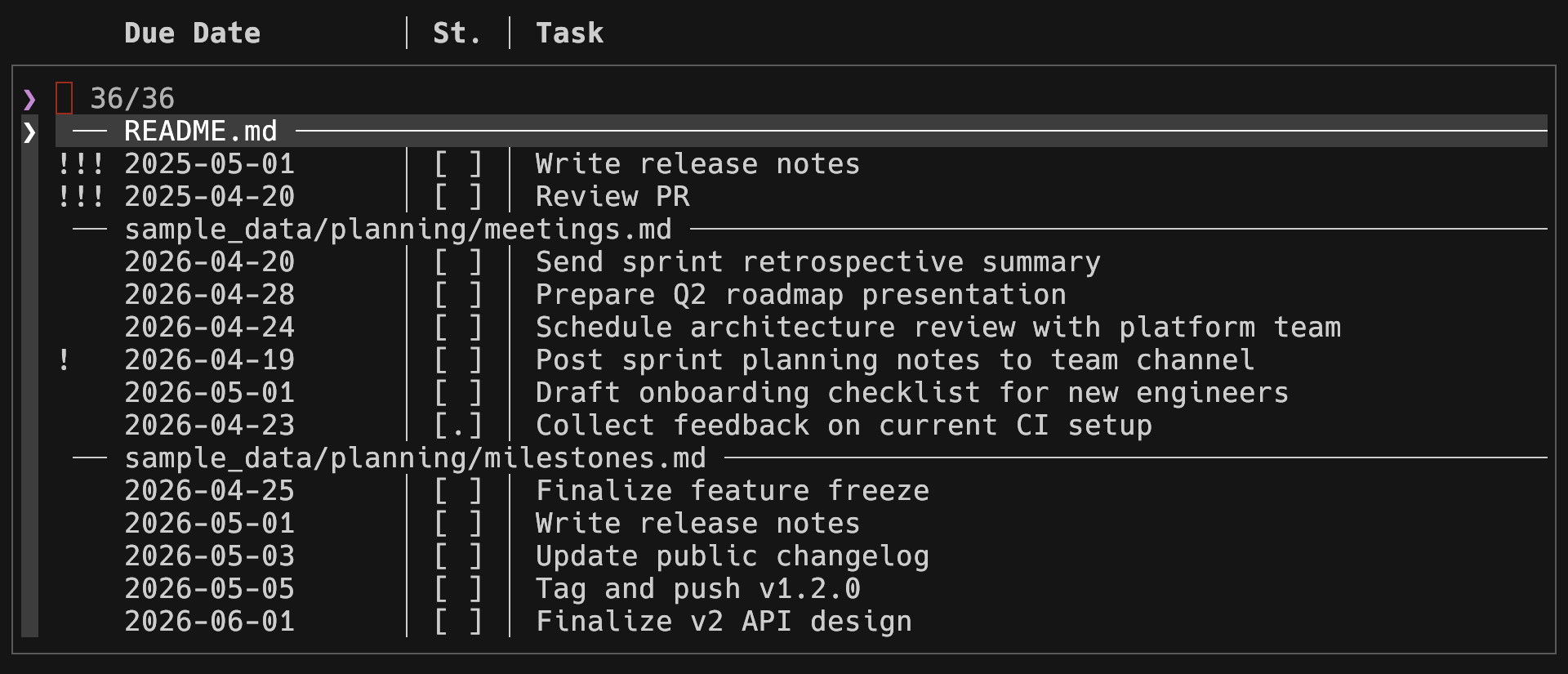Viewport: 1568px width, 674px height.
Task: Click the 36/36 match counter
Action: 132,99
